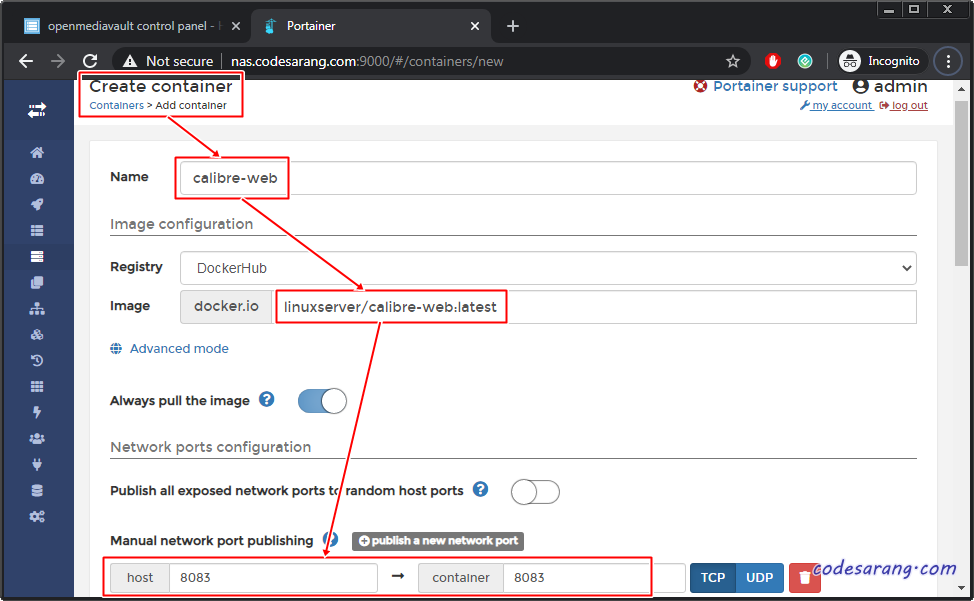Viewport: 974px width, 601px height.
Task: Open a new browser tab
Action: [512, 26]
